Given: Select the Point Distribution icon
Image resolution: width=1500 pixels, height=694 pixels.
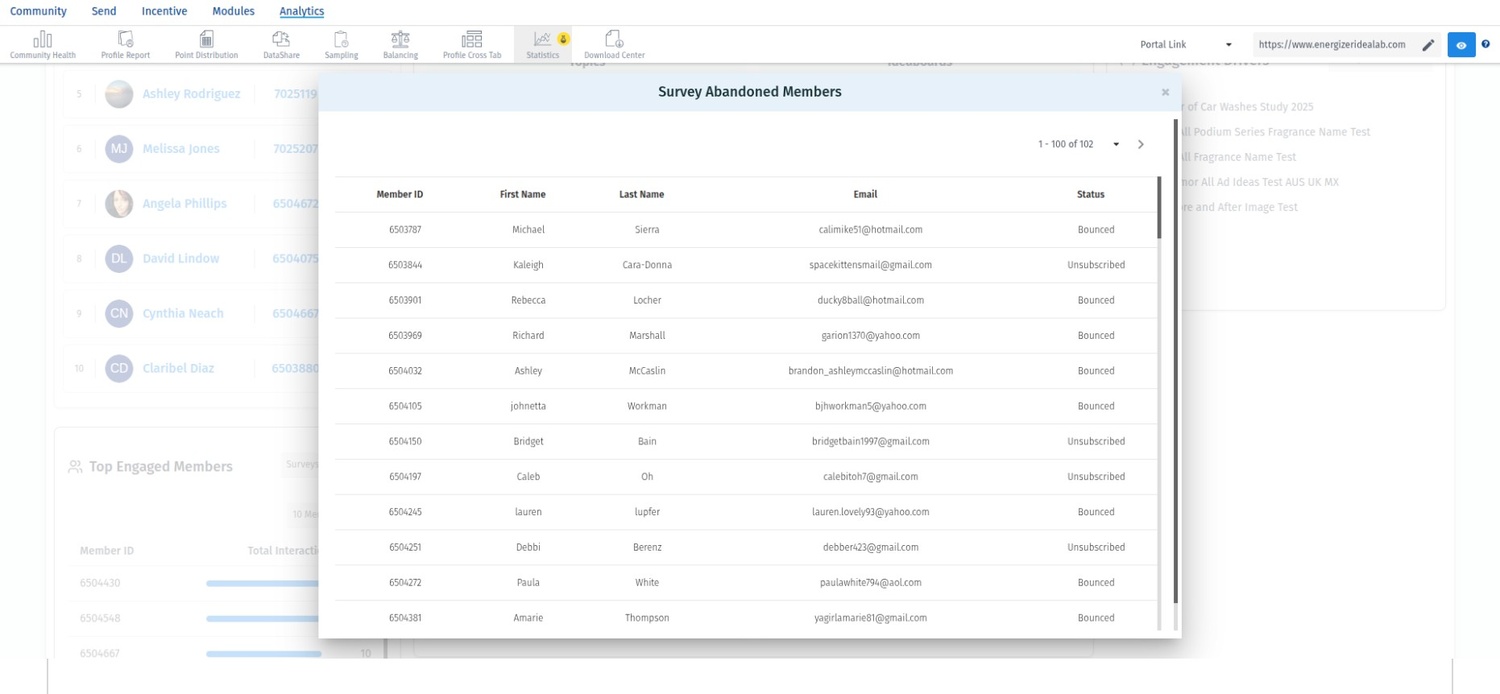Looking at the screenshot, I should [206, 40].
